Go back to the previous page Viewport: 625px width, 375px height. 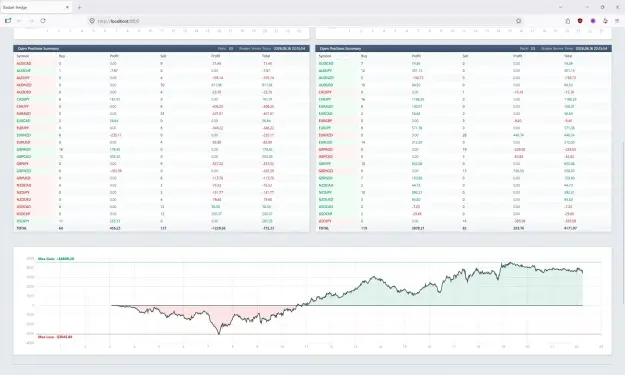pyautogui.click(x=19, y=21)
